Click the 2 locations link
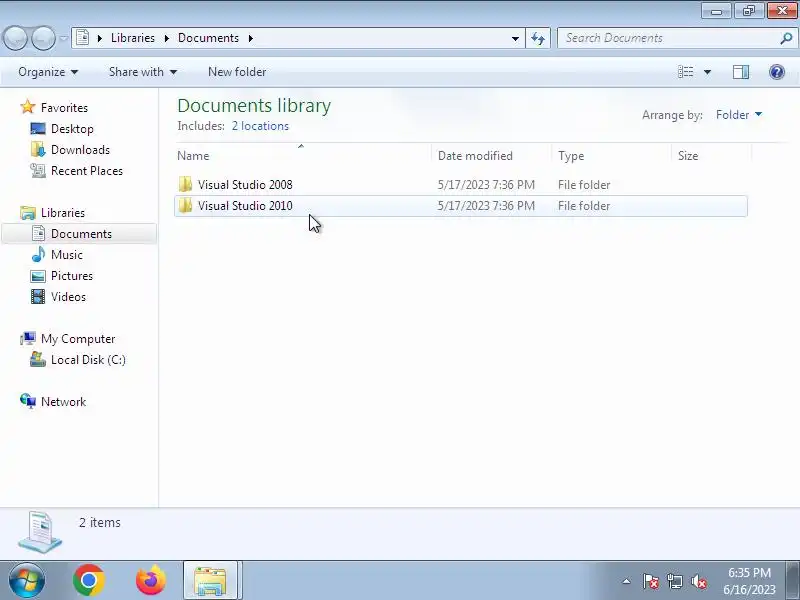This screenshot has height=600, width=800. [260, 126]
